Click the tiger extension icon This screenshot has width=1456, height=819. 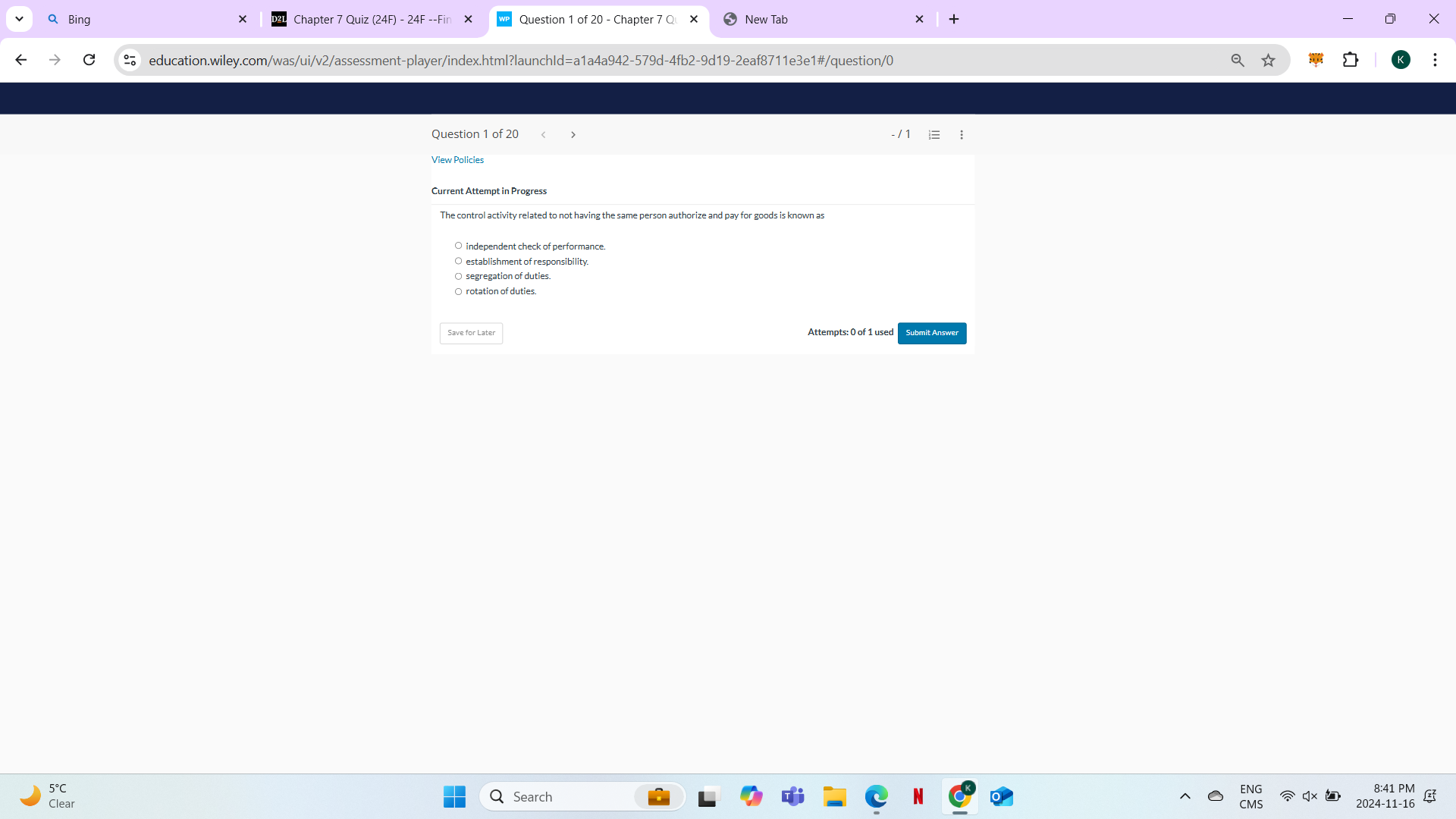tap(1316, 60)
